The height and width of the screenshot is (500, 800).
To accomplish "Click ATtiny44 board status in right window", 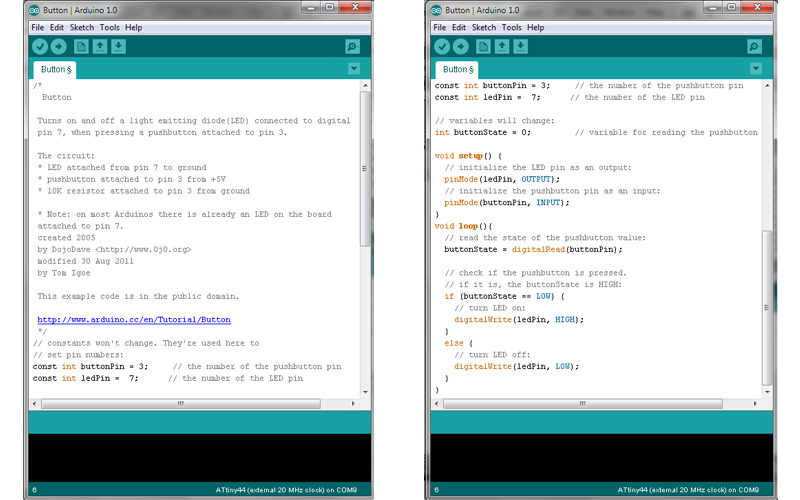I will (688, 490).
